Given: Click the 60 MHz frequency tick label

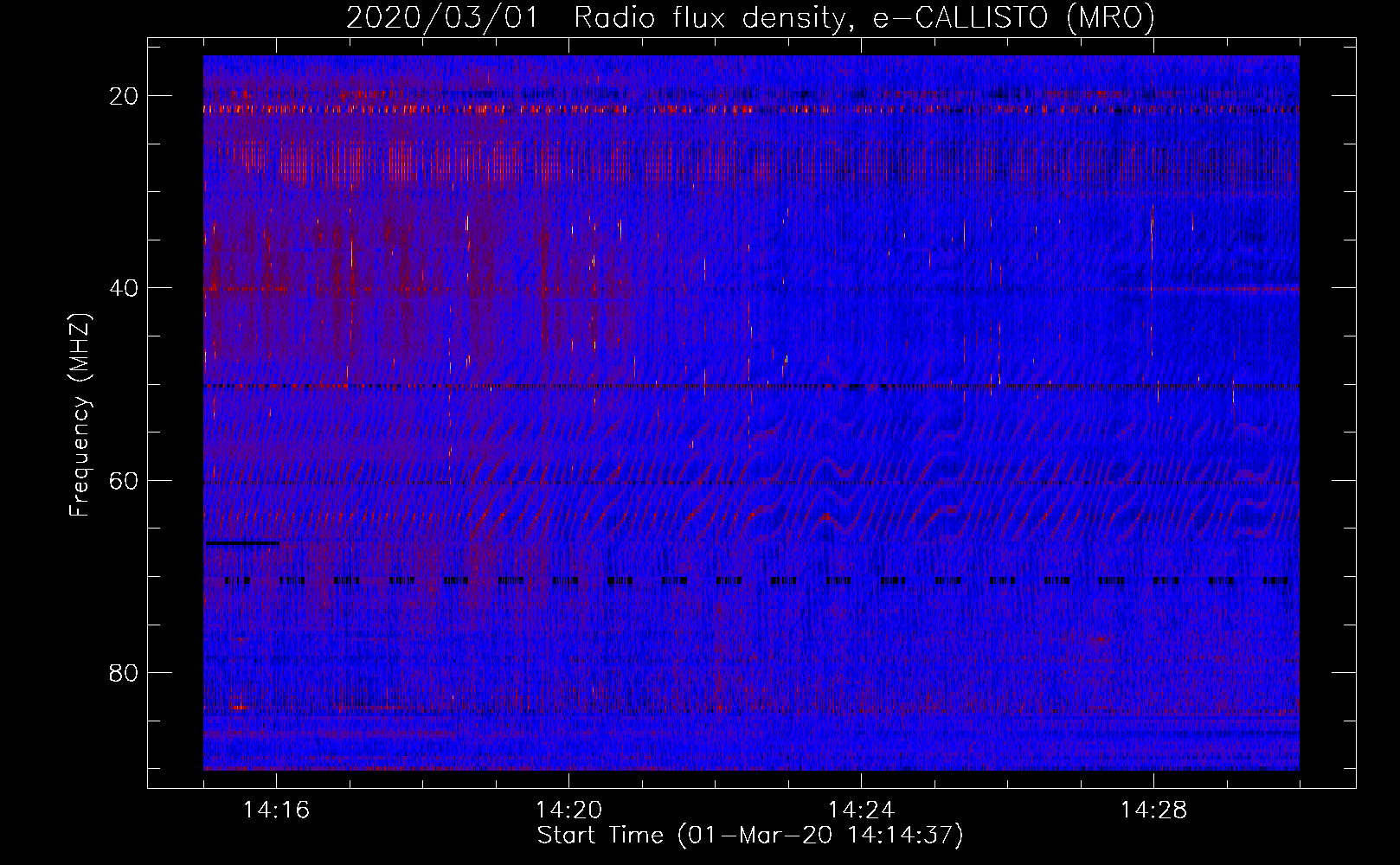Looking at the screenshot, I should (x=124, y=480).
